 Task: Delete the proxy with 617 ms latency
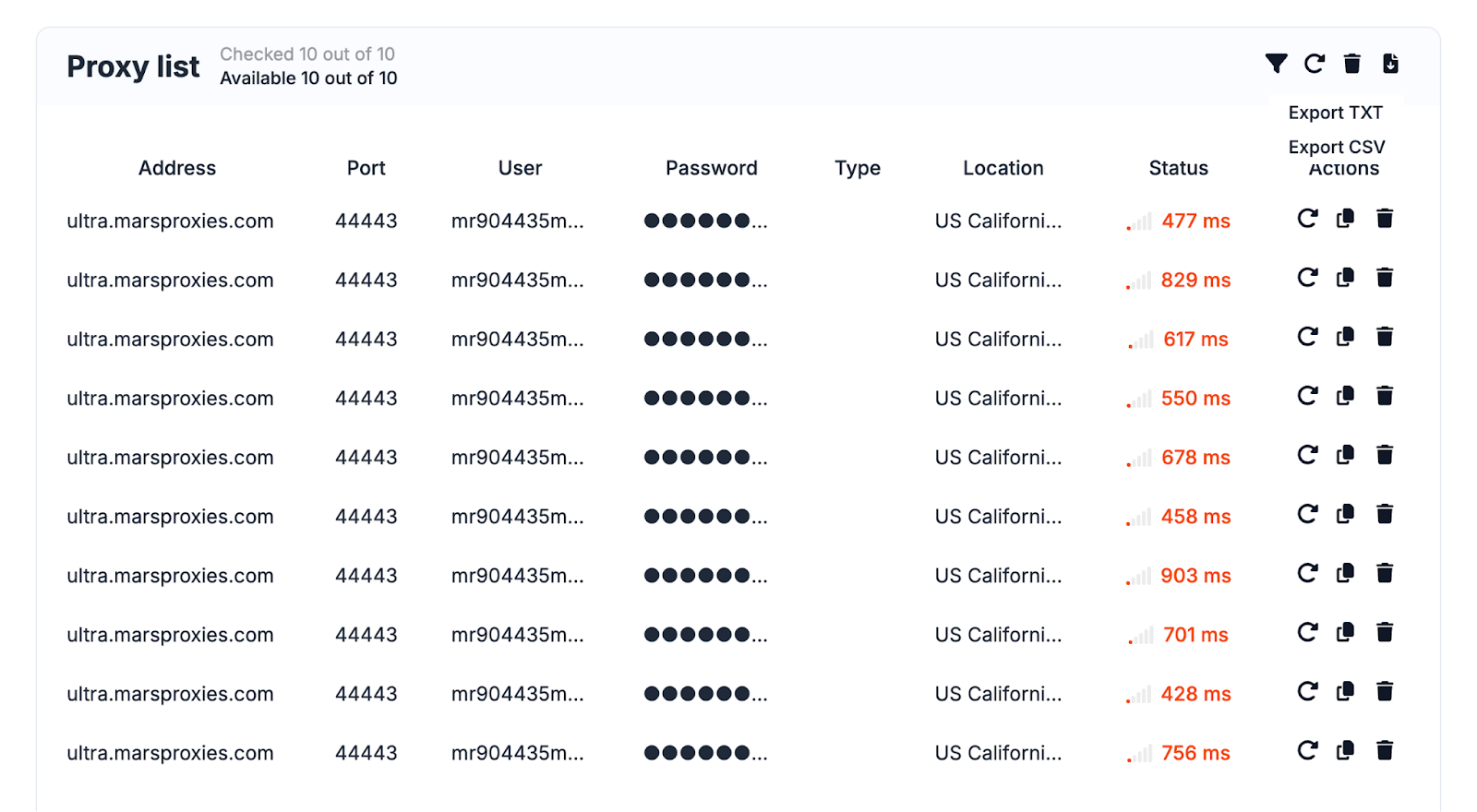[x=1385, y=337]
